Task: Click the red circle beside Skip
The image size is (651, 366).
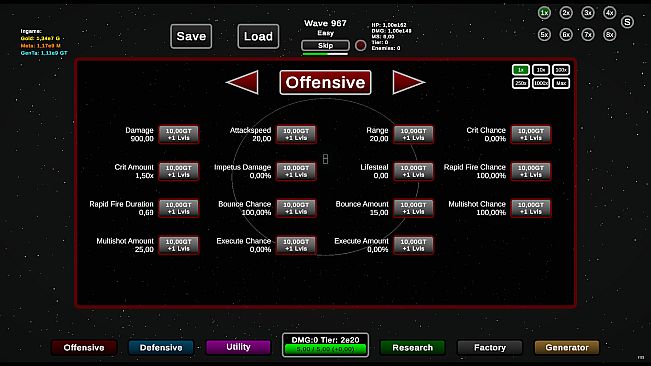Action: coord(360,45)
